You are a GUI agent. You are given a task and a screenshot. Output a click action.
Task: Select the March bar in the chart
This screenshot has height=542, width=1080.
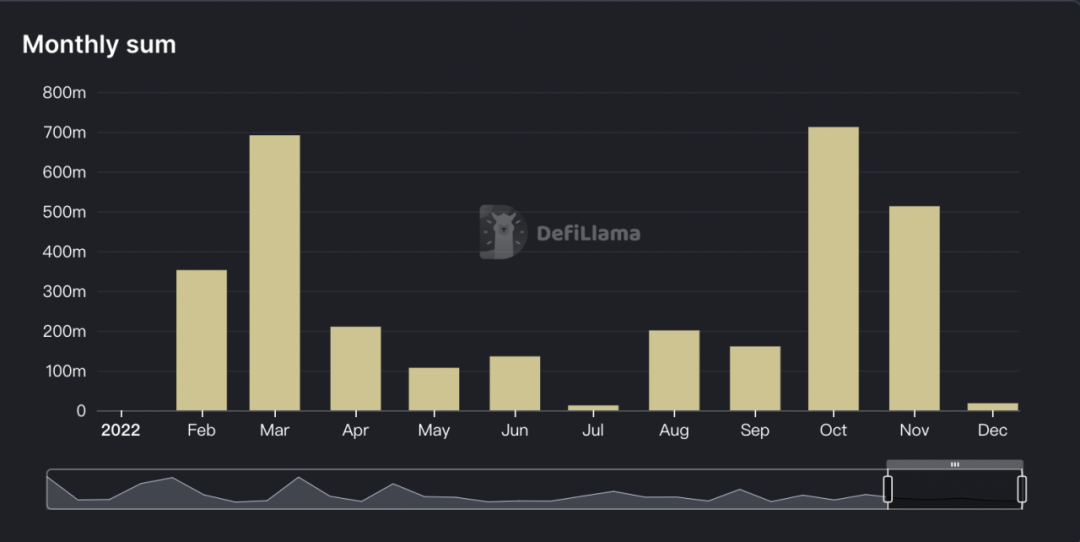coord(275,273)
